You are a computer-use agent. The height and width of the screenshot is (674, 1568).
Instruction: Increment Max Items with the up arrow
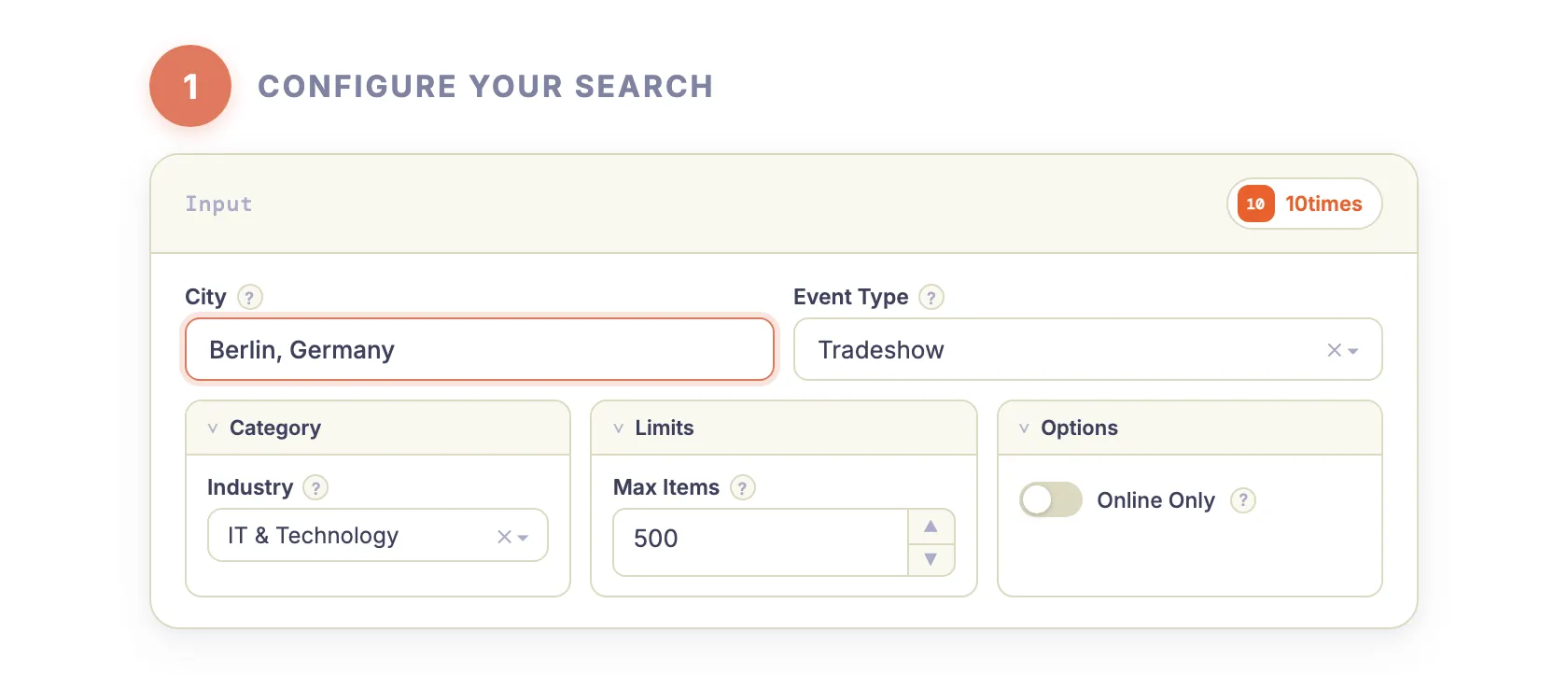tap(931, 526)
